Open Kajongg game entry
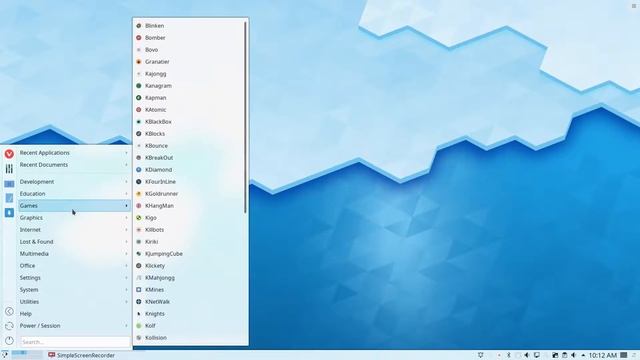This screenshot has height=360, width=640. tap(189, 74)
